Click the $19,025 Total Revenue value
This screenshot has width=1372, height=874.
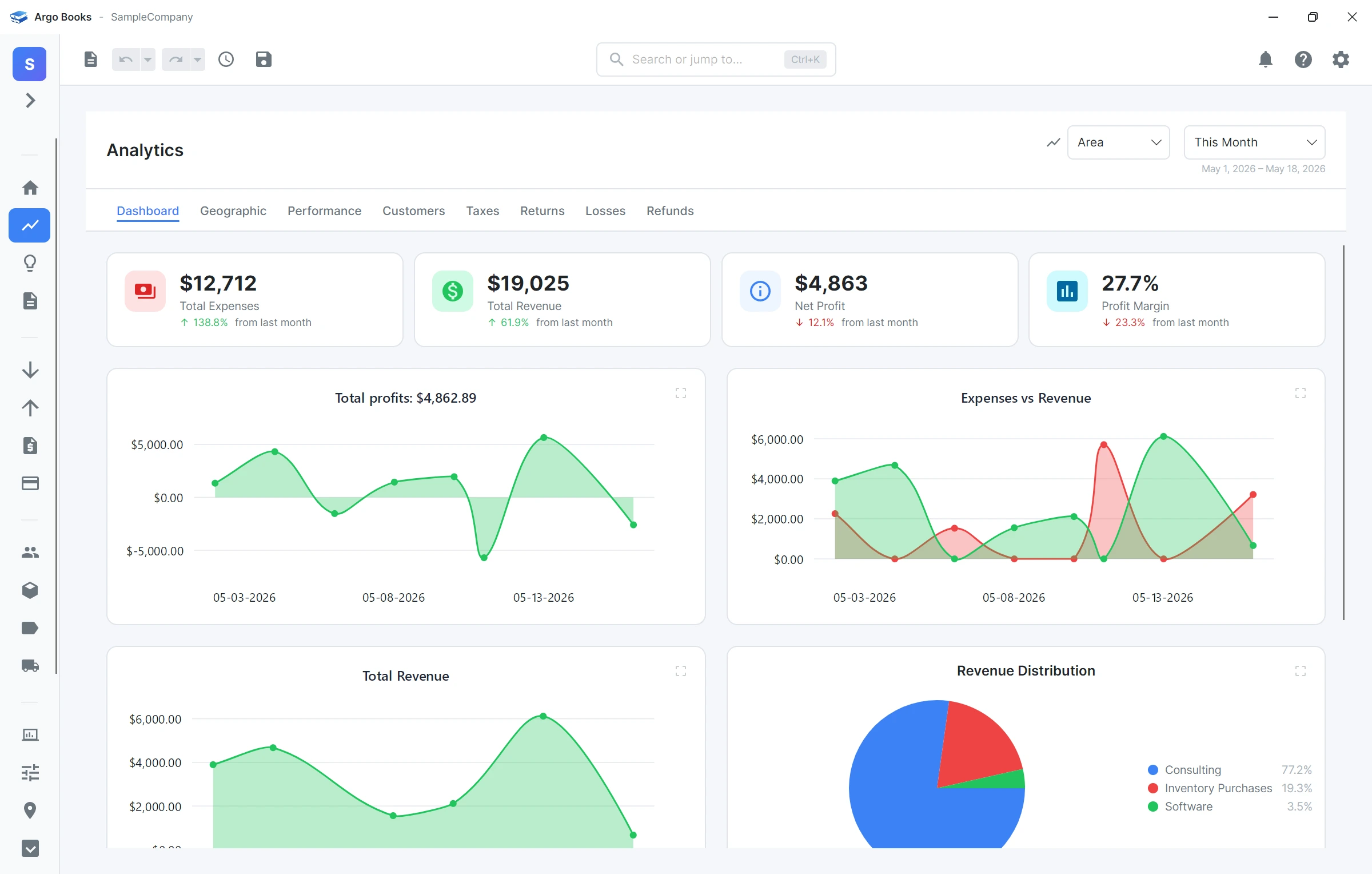(528, 283)
